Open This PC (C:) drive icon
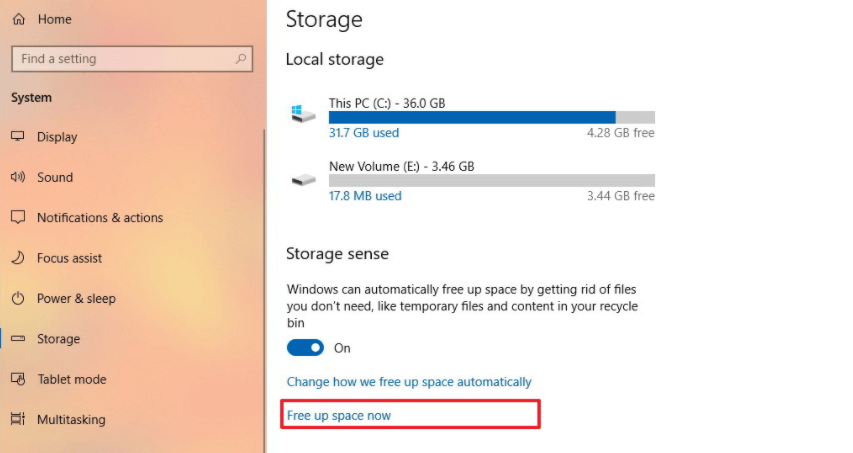 pos(303,114)
